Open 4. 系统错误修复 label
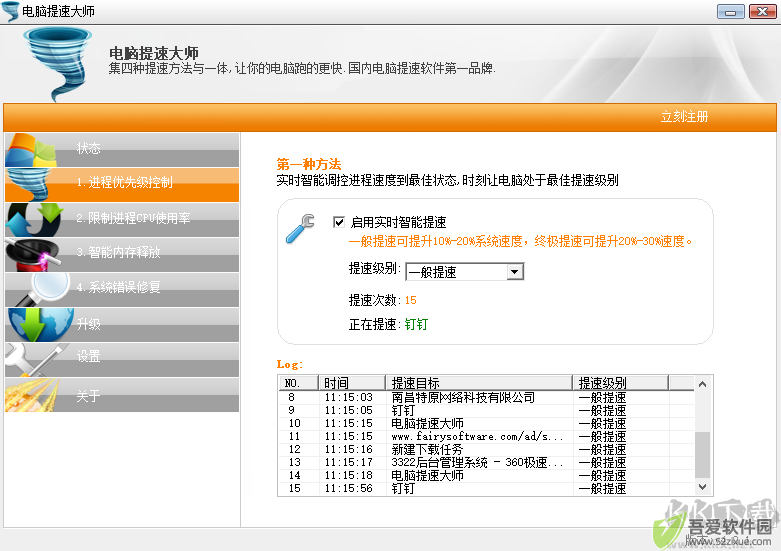The height and width of the screenshot is (551, 781). coord(119,287)
